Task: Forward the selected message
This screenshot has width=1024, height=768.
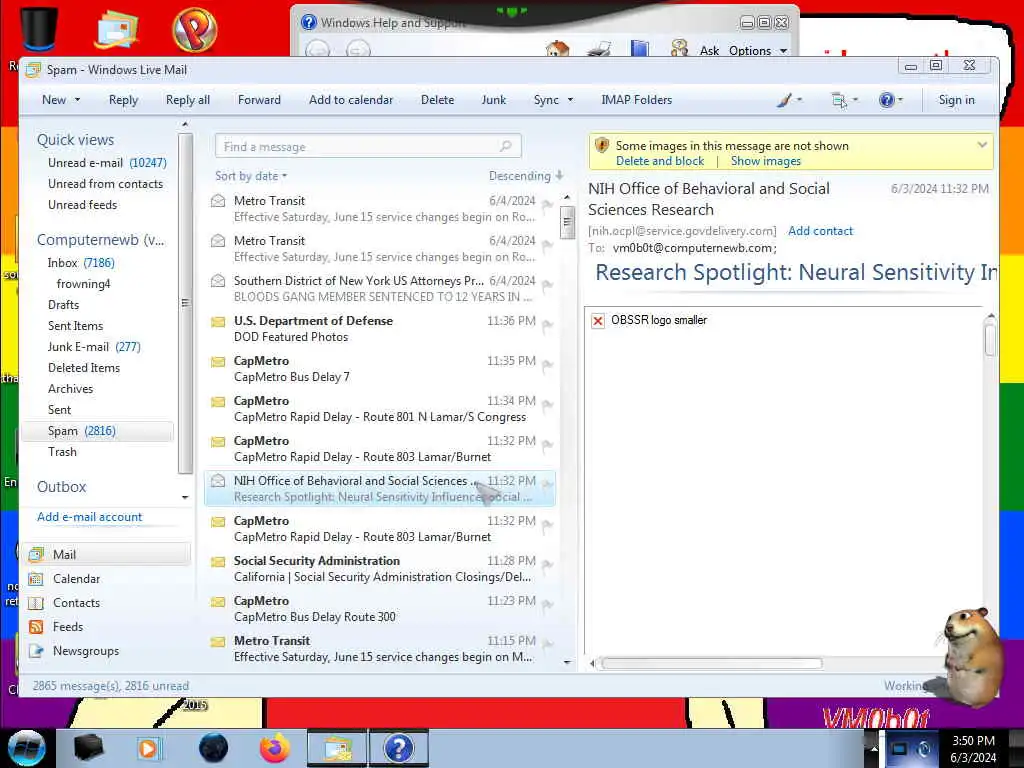Action: [x=259, y=100]
